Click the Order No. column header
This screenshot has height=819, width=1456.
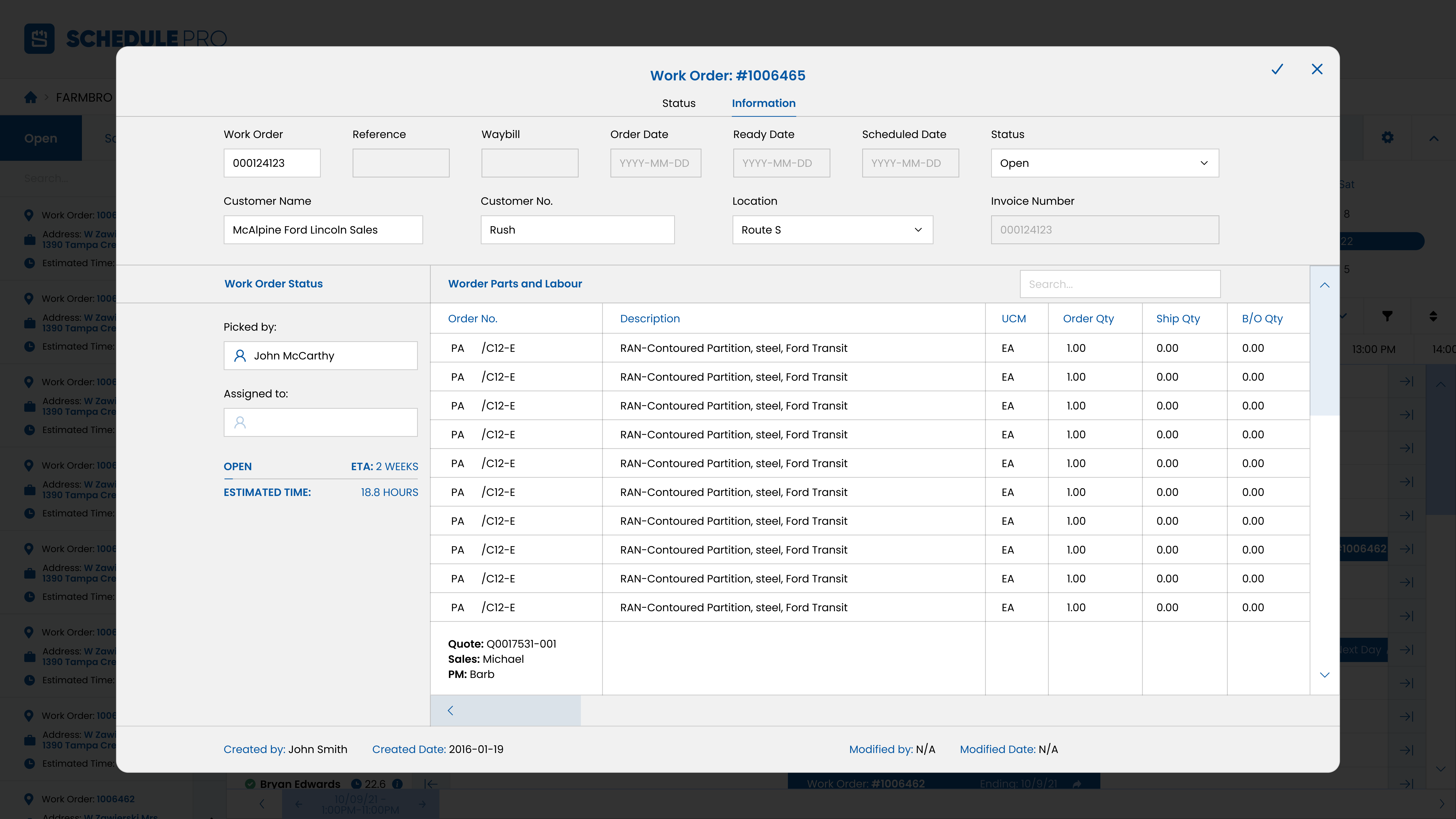tap(472, 318)
